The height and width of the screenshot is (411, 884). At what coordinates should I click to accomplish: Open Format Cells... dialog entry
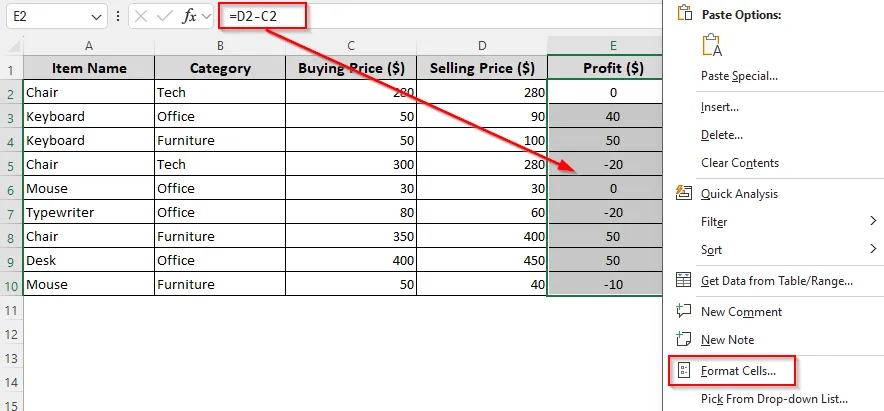[x=739, y=371]
